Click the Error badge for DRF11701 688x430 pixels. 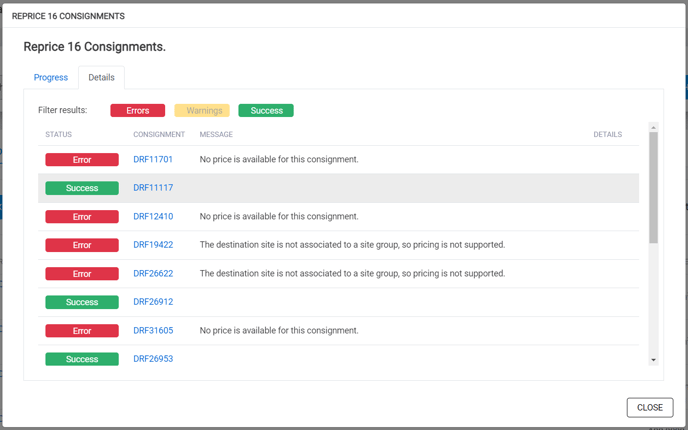coord(82,160)
